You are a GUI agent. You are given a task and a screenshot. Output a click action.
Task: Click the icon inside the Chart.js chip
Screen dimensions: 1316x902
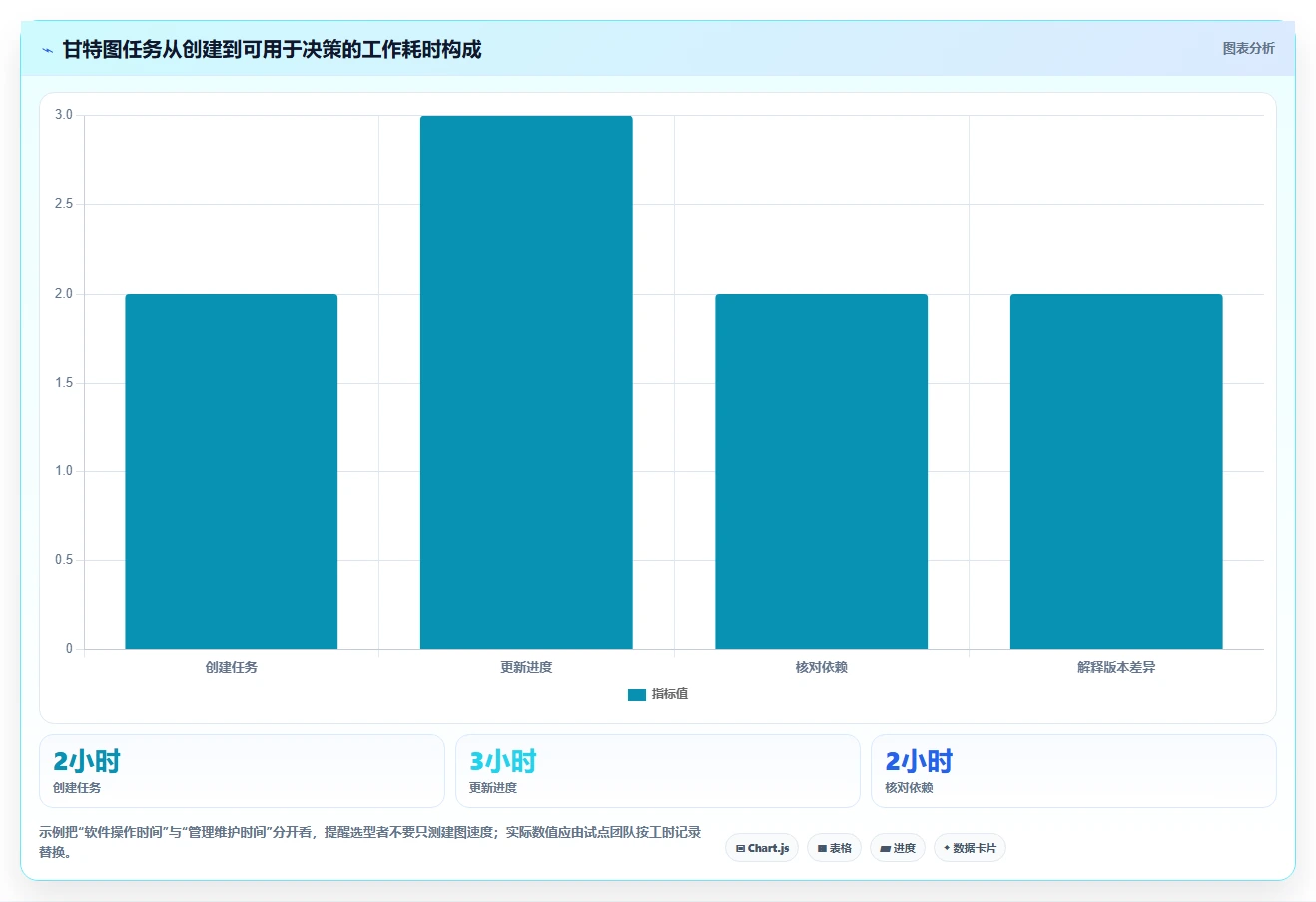coord(740,848)
